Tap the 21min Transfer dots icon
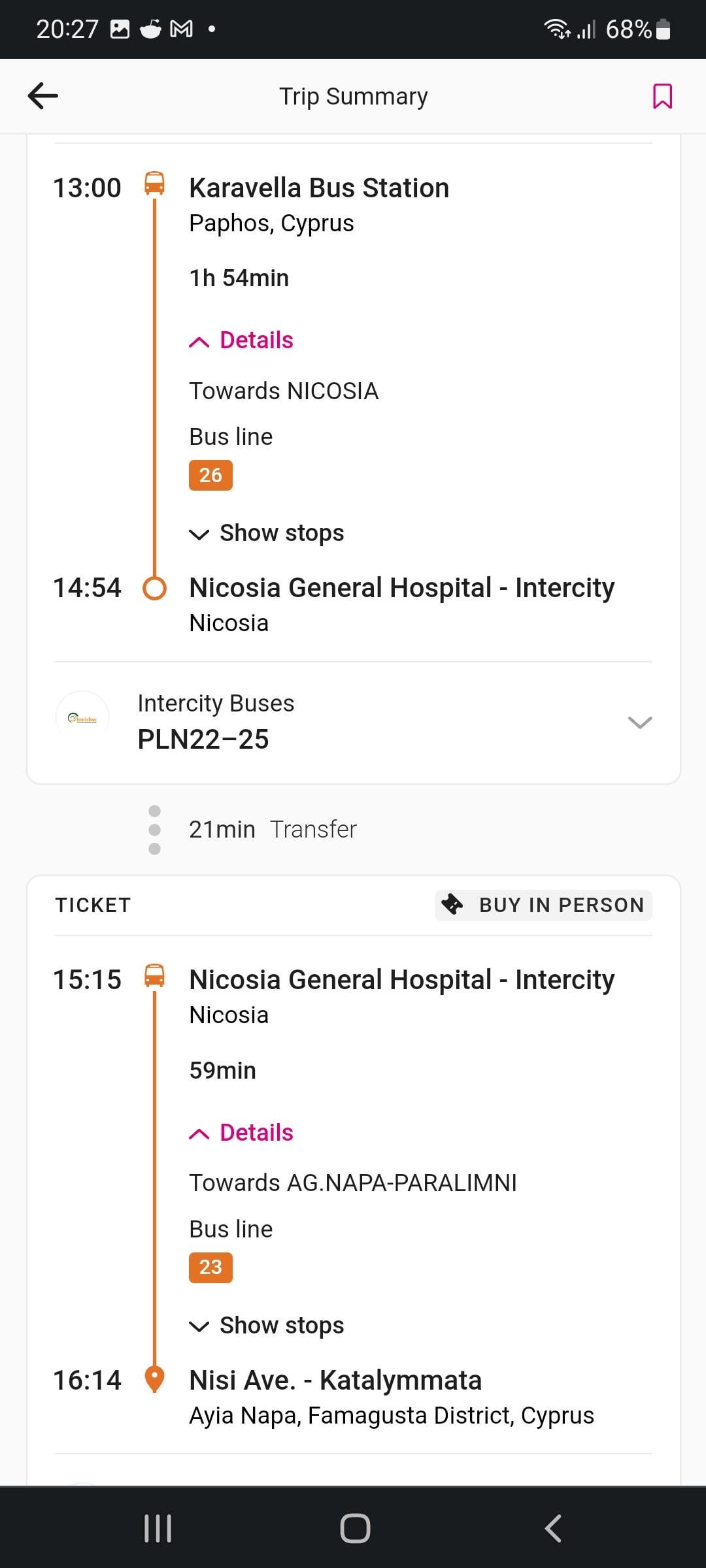The height and width of the screenshot is (1568, 706). (155, 830)
